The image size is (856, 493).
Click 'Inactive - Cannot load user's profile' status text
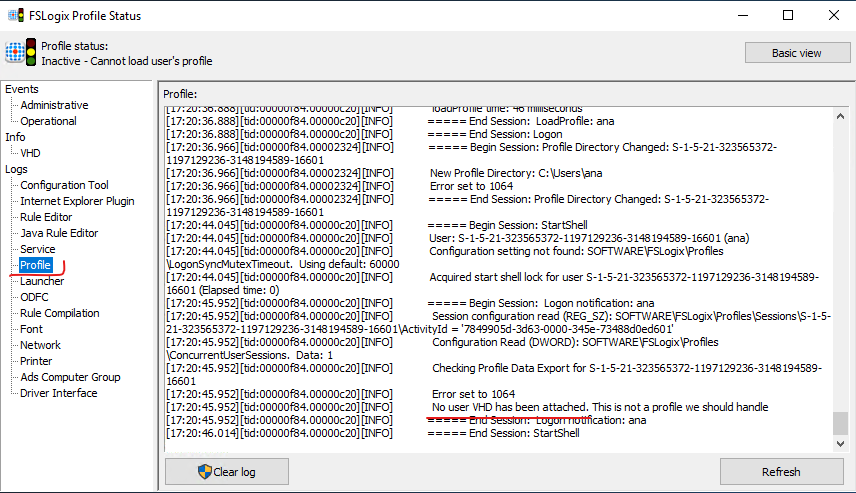point(127,61)
